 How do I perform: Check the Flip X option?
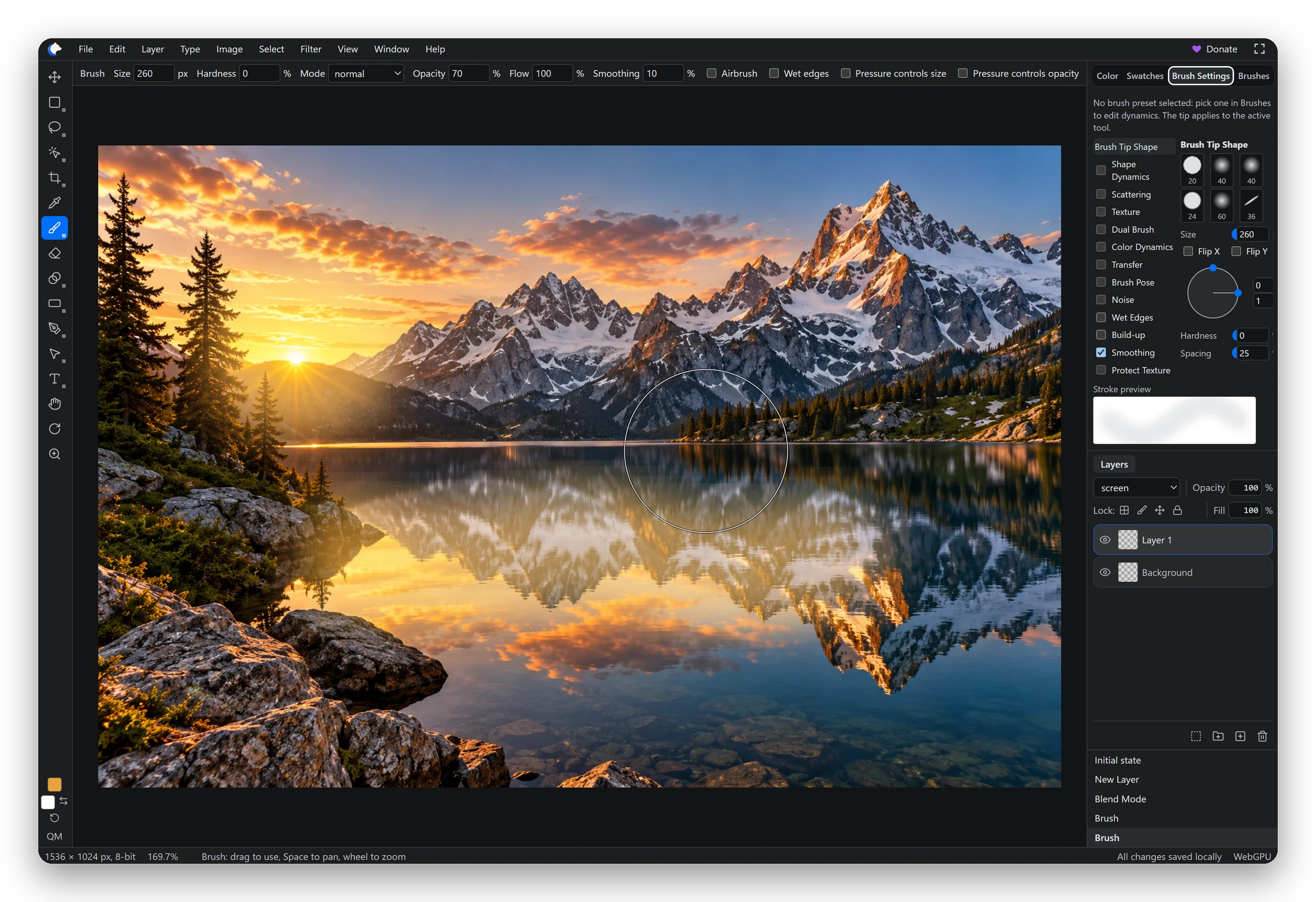[x=1189, y=251]
